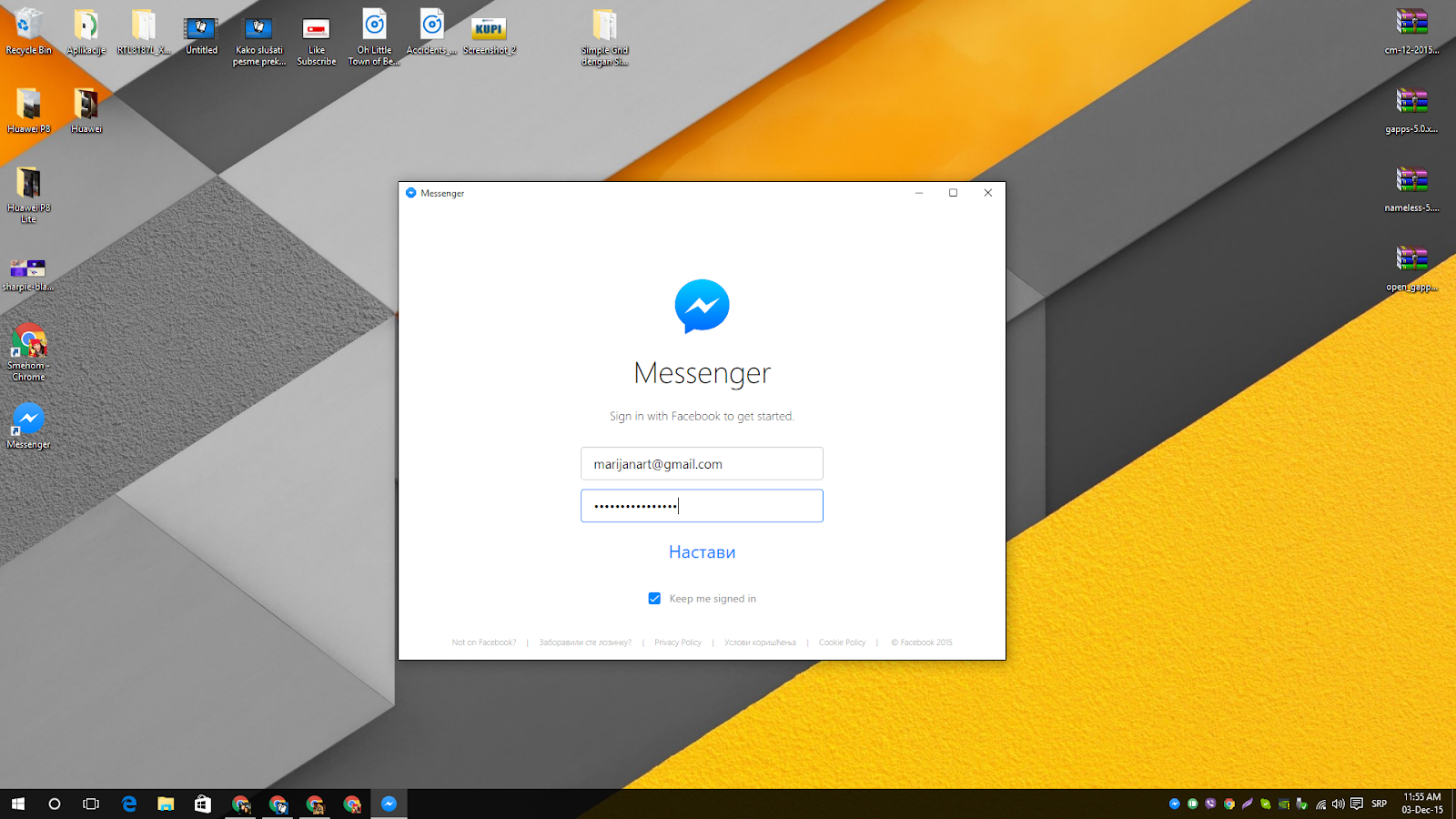Select the Smehom - Chrome desktop shortcut
Screen dimensions: 1456x819
pos(28,352)
